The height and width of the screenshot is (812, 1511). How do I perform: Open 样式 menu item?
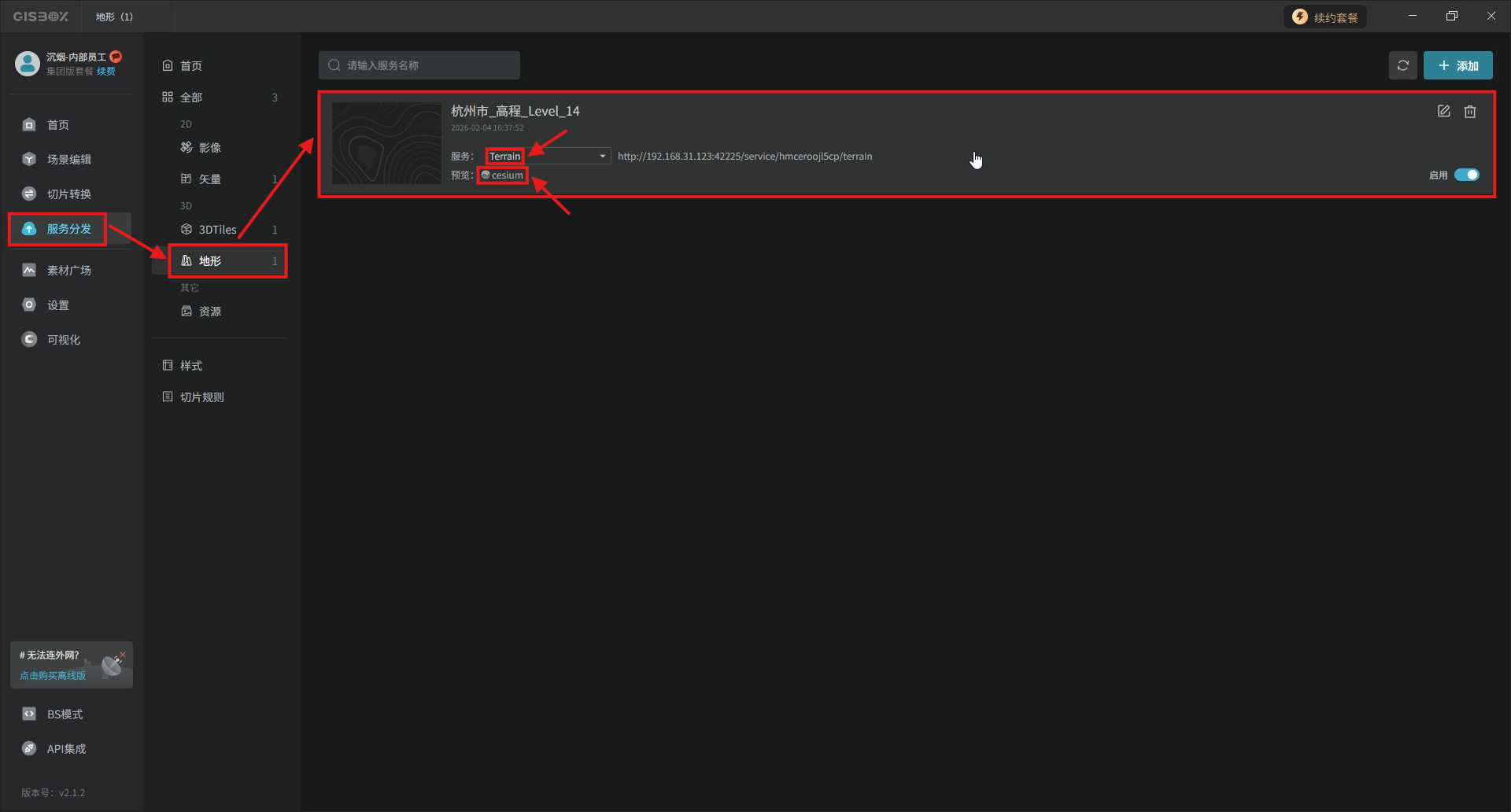190,366
